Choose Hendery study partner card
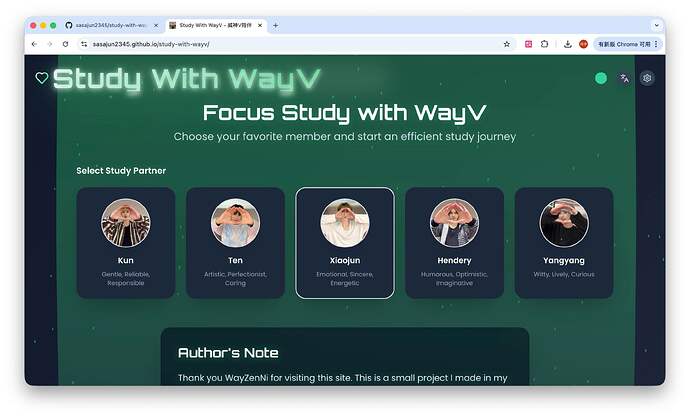Viewport: 690px width, 417px height. 455,243
